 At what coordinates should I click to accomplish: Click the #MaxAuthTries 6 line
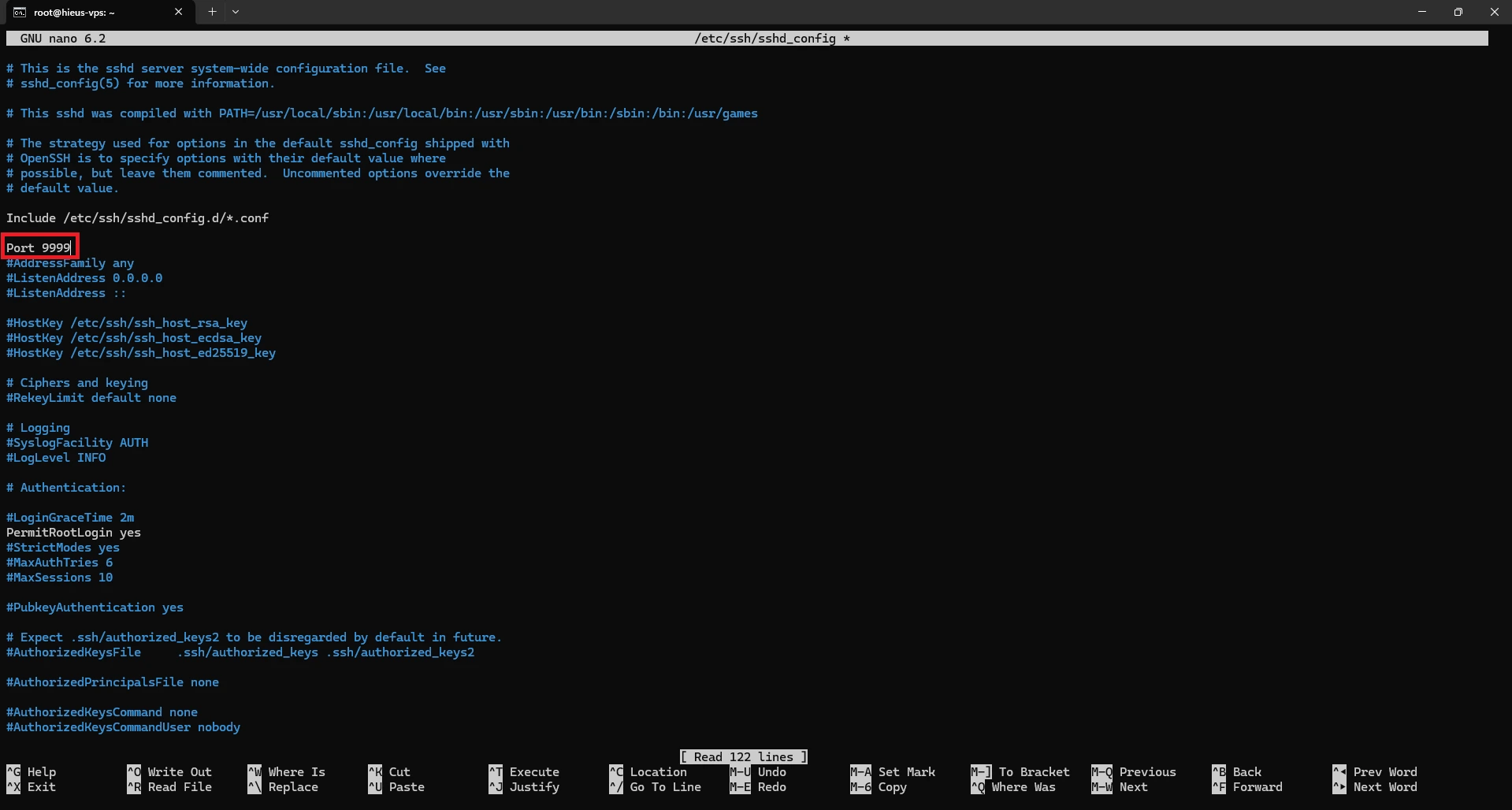(x=59, y=563)
